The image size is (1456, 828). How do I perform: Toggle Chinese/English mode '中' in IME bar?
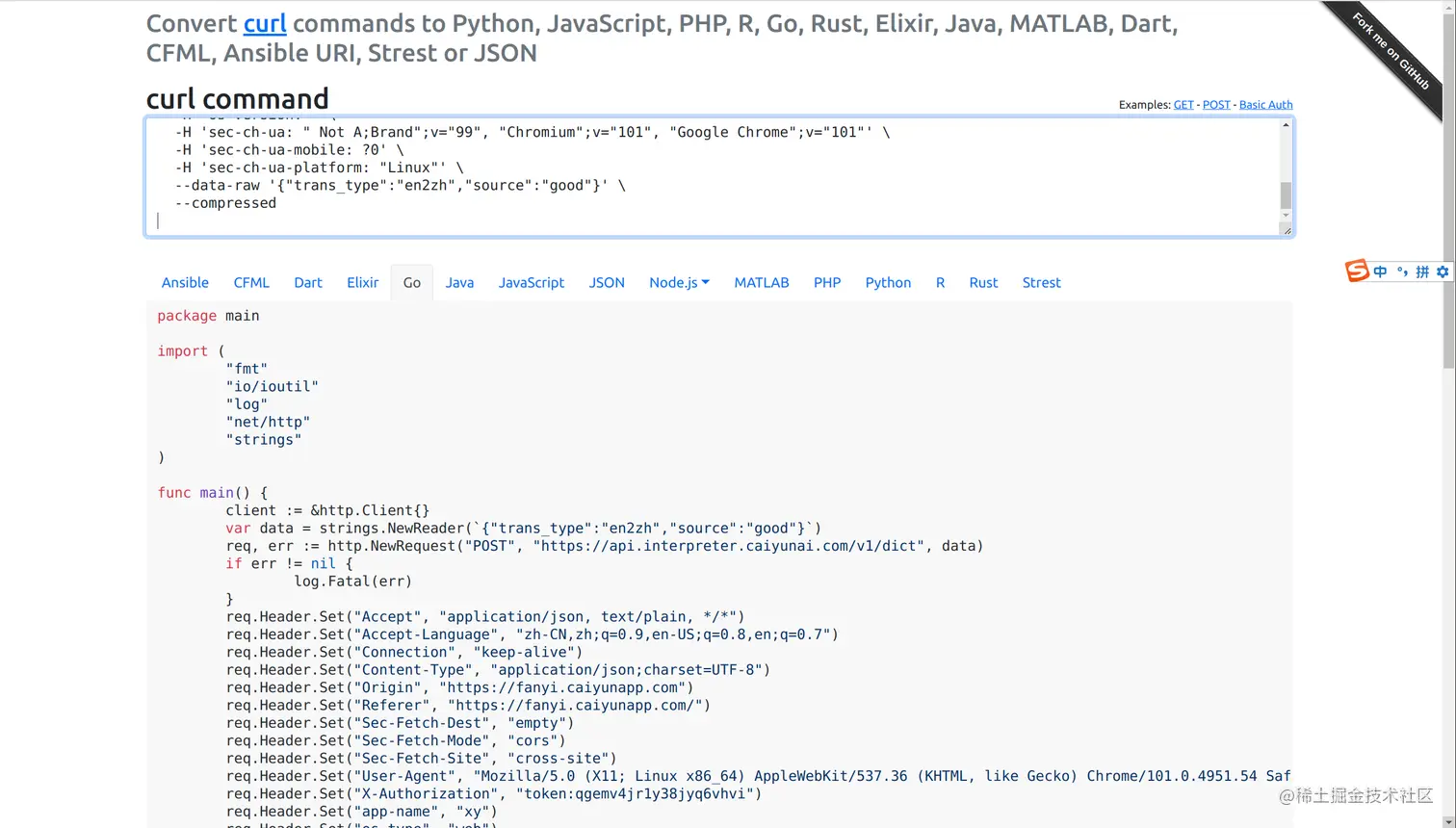coord(1380,272)
